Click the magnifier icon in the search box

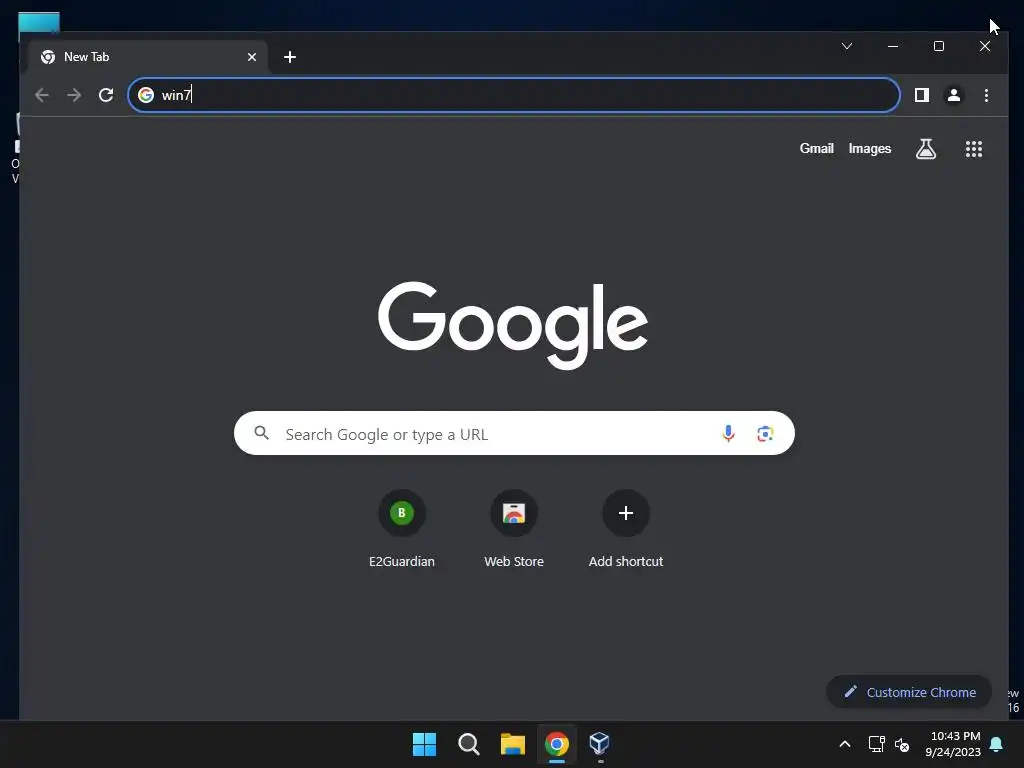tap(261, 432)
